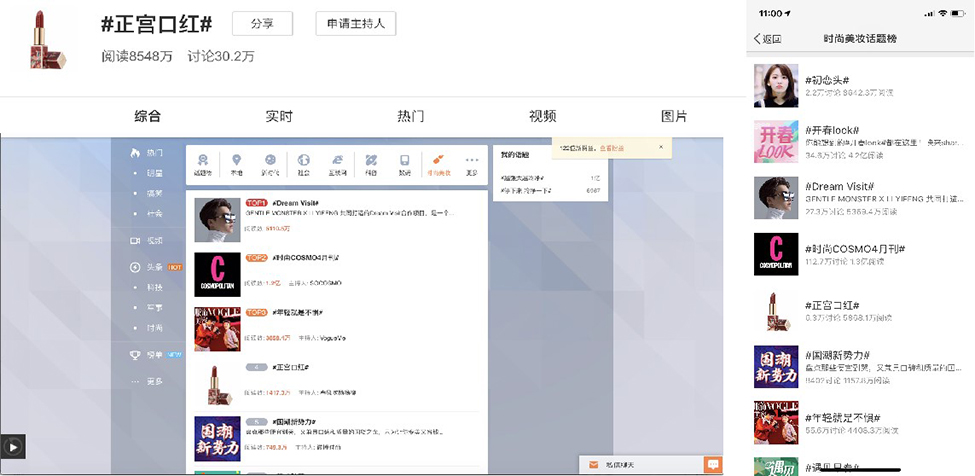Tap the 开春LOOK pink thumbnail on phone
The height and width of the screenshot is (476, 975).
(x=776, y=142)
